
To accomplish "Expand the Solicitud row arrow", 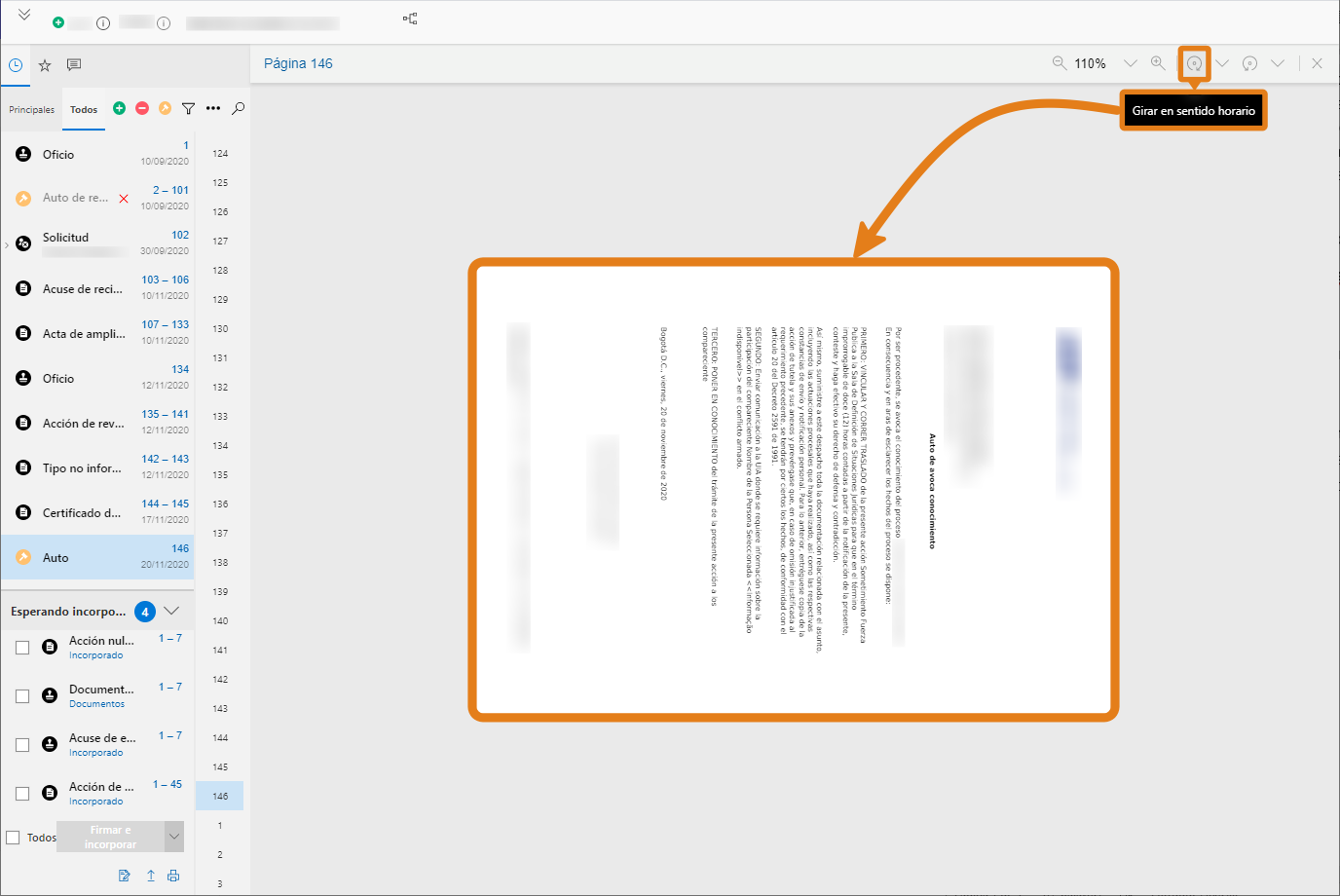I will (x=7, y=244).
